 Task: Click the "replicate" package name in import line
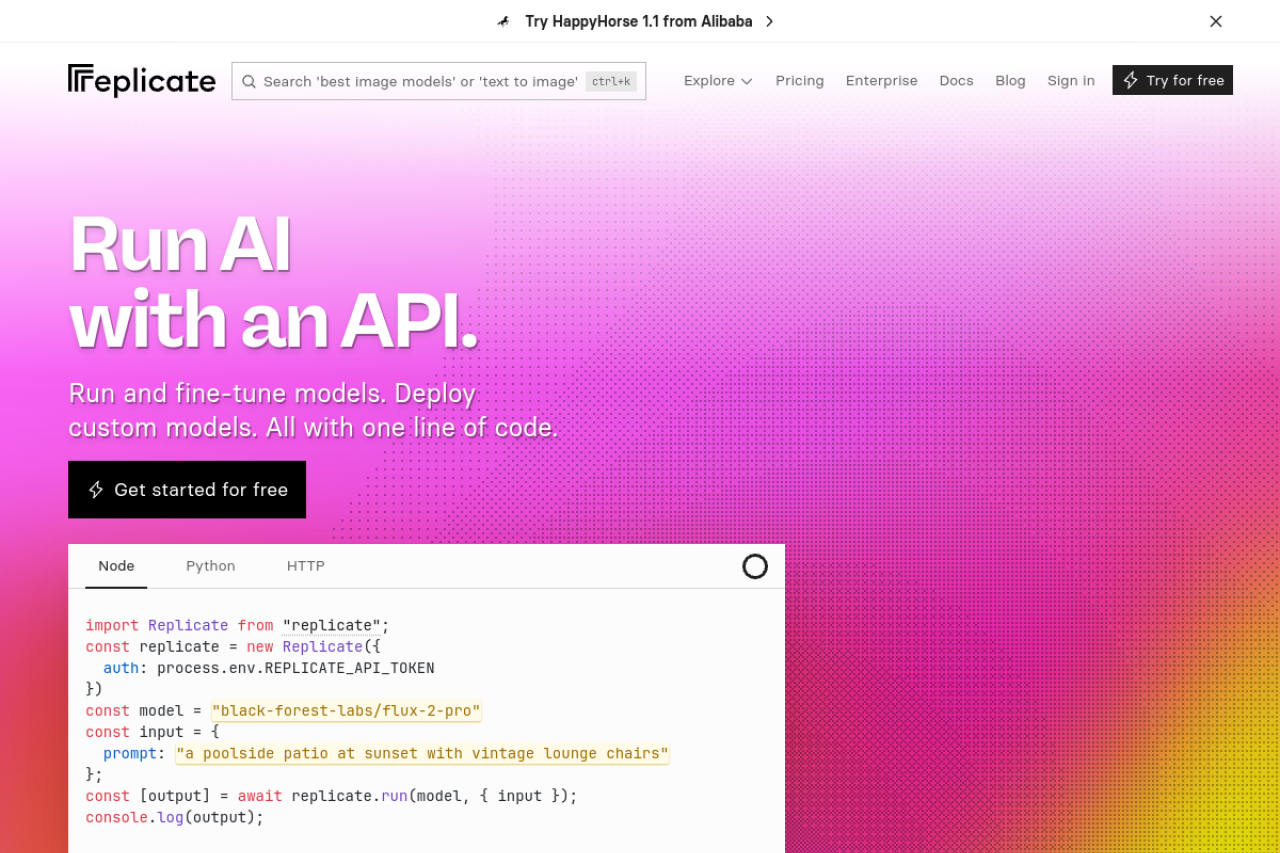coord(331,626)
